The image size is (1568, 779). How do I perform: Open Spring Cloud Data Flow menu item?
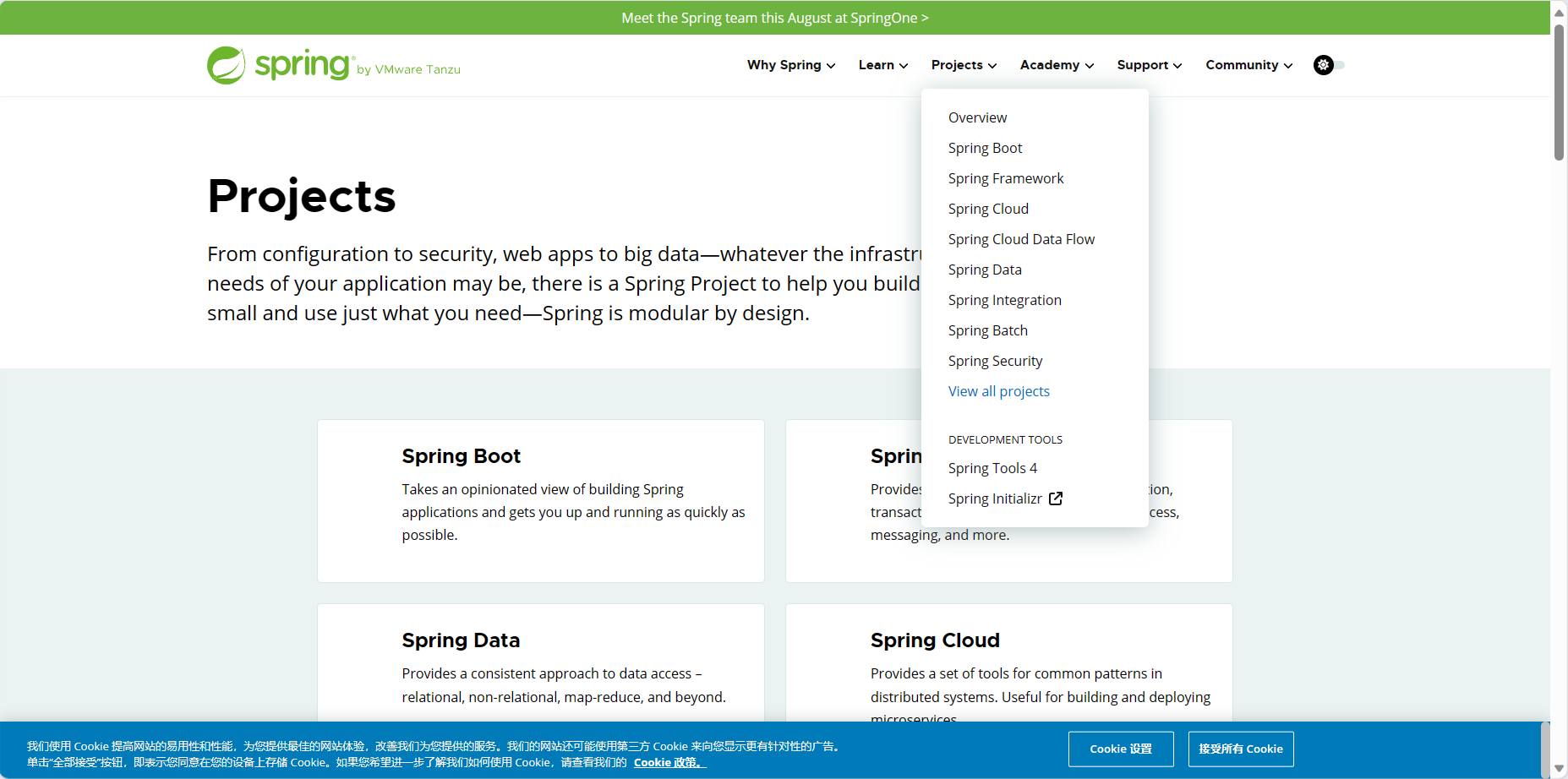pyautogui.click(x=1021, y=239)
